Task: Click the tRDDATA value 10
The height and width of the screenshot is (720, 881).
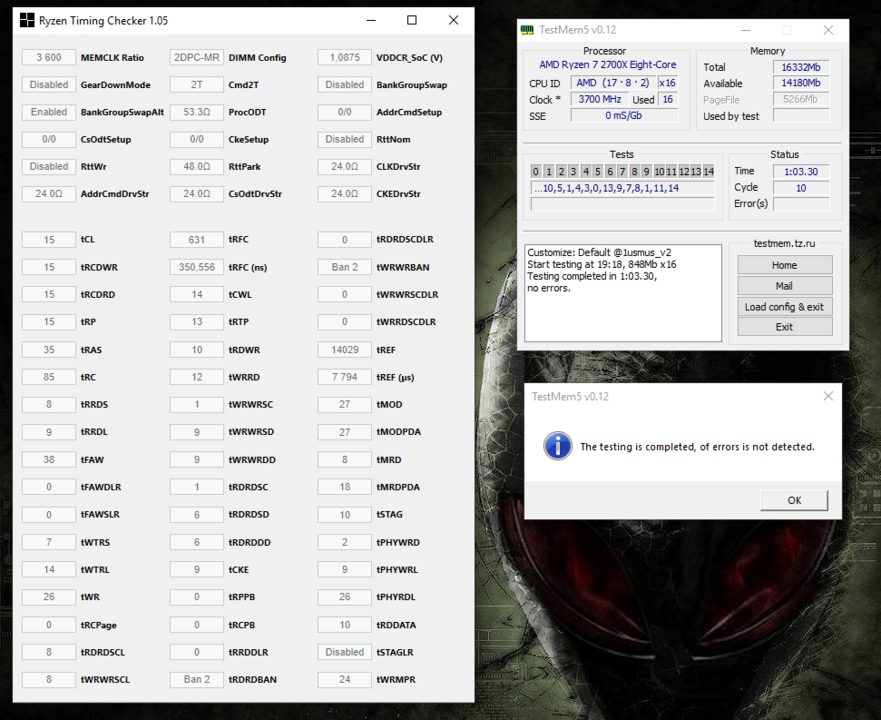Action: (344, 625)
